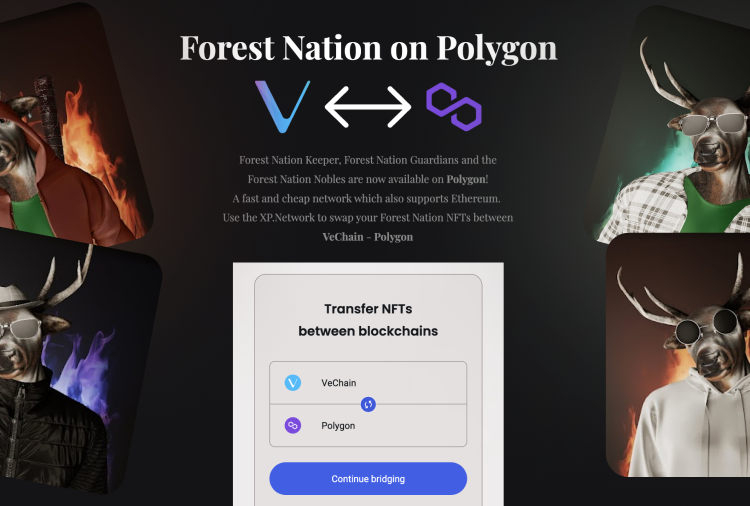Click the large purple Polygon logo
The width and height of the screenshot is (750, 506).
point(453,107)
